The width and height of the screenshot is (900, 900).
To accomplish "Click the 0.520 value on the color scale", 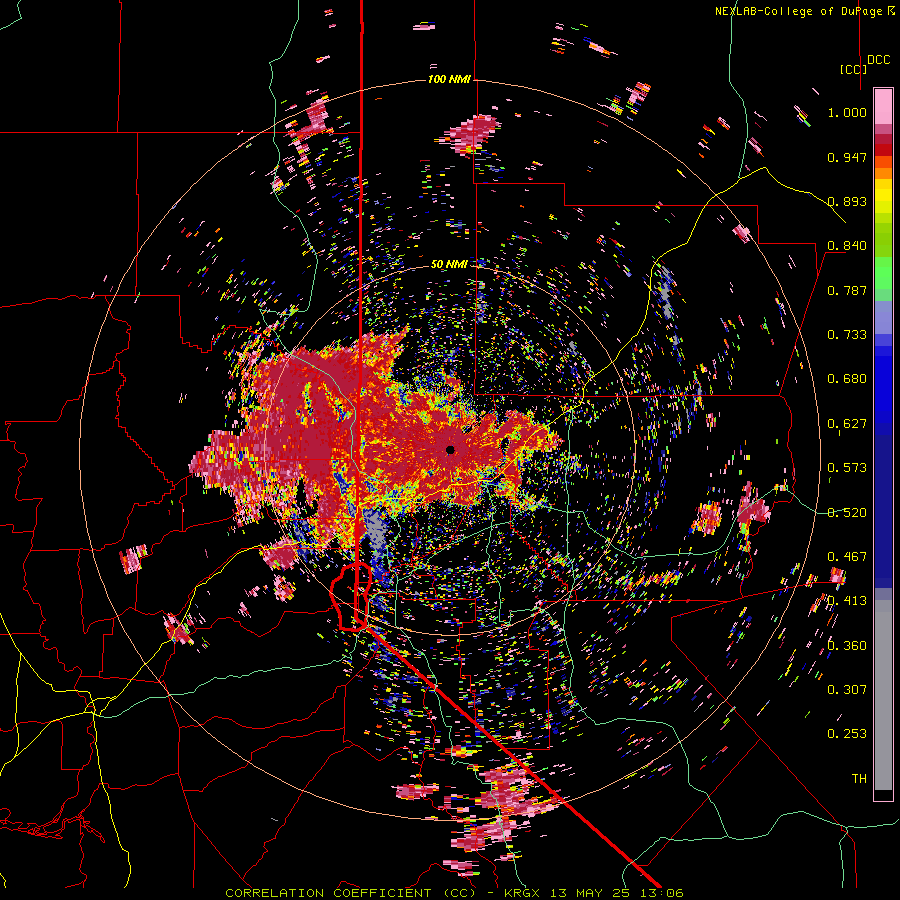I will click(847, 513).
